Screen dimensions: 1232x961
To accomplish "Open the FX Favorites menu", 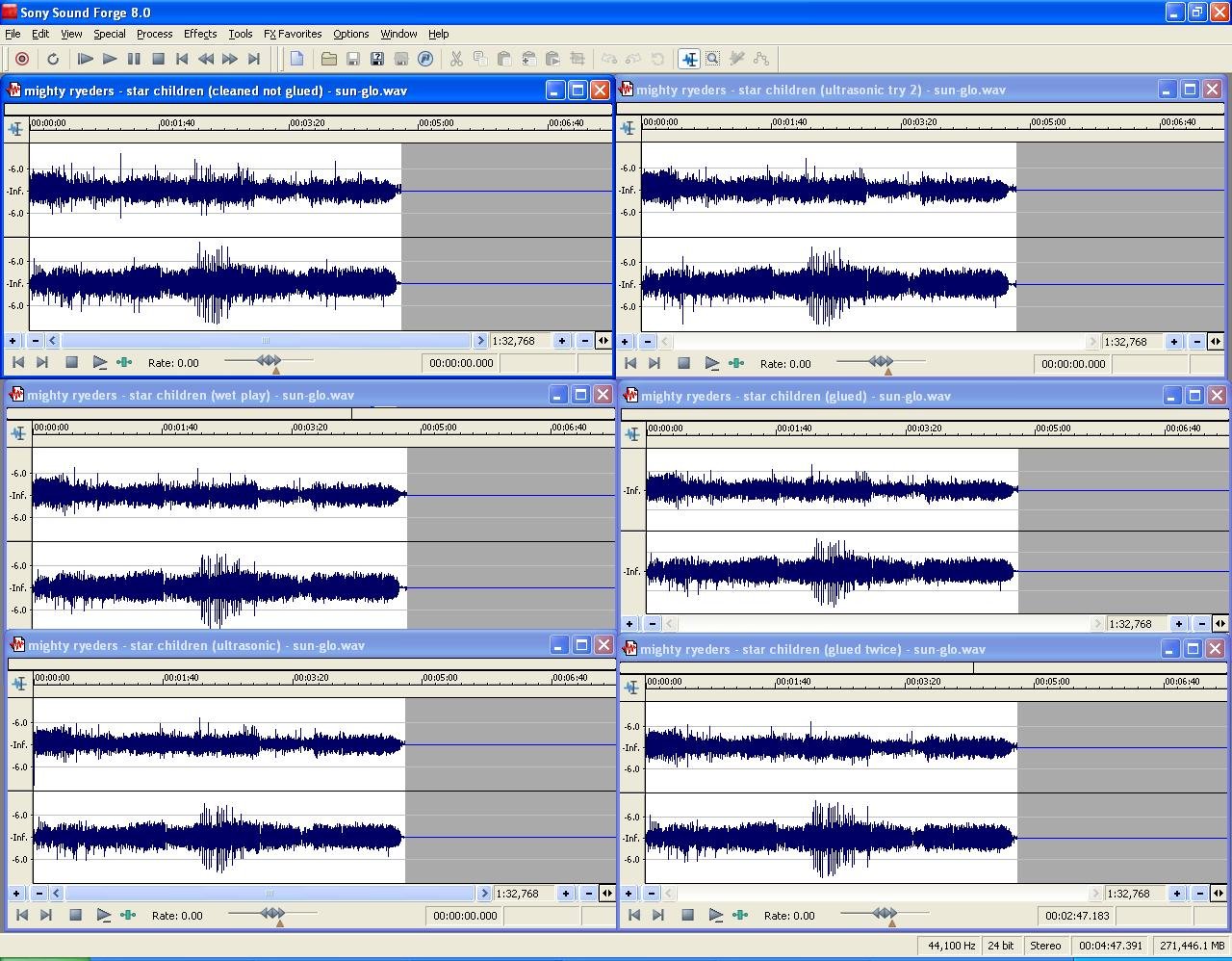I will coord(293,34).
